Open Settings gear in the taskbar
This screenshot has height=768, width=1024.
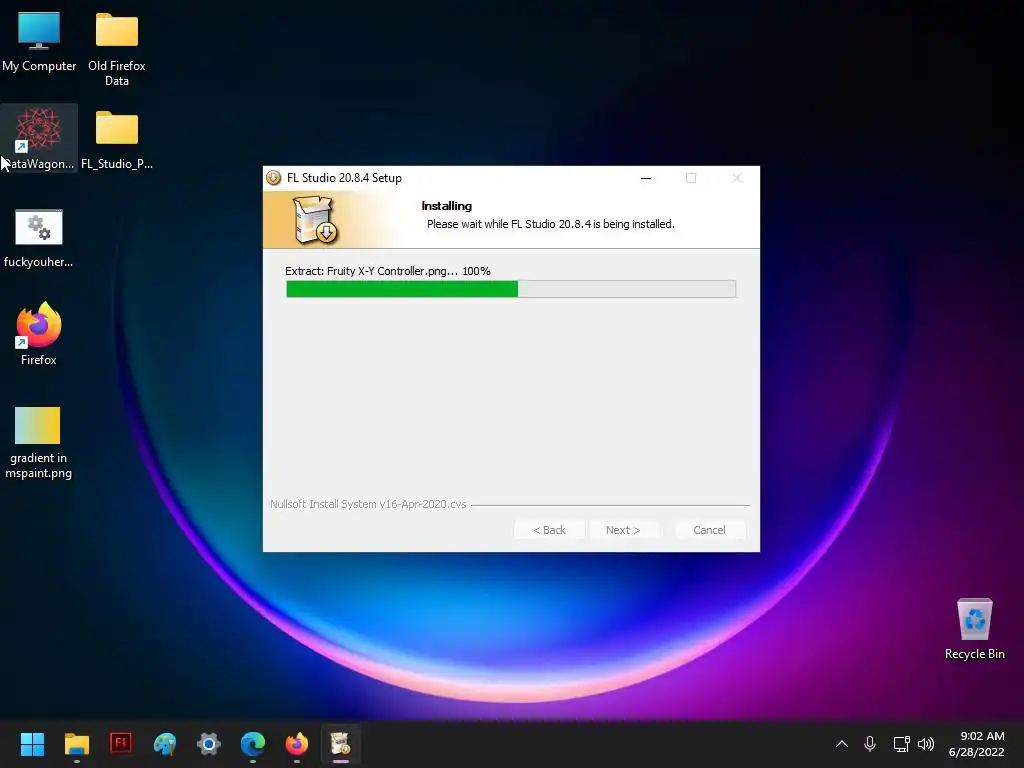[x=209, y=743]
